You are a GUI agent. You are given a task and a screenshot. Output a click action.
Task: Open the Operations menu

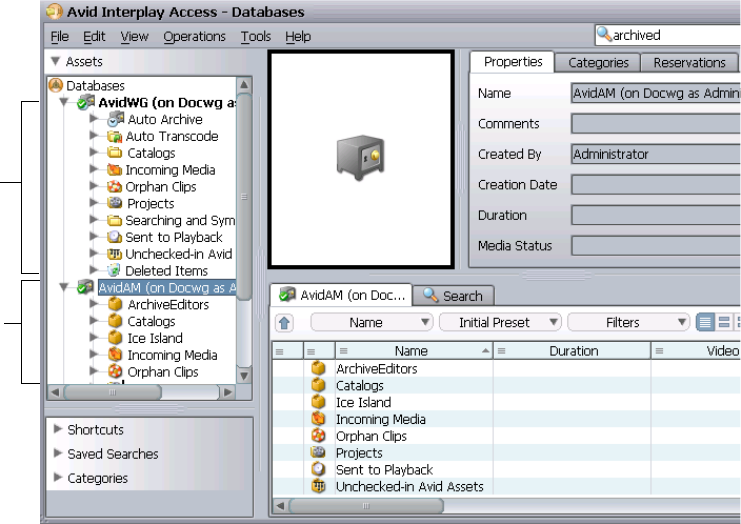click(x=194, y=36)
